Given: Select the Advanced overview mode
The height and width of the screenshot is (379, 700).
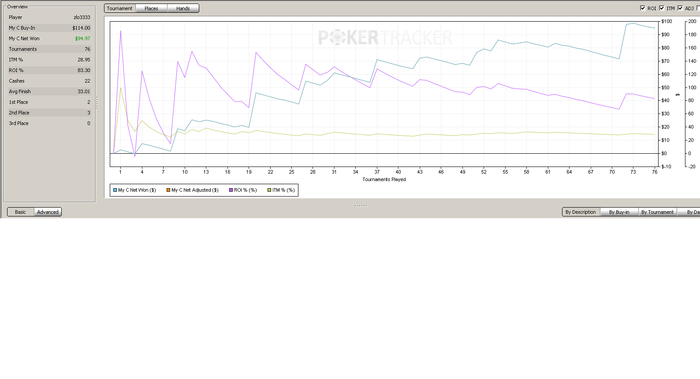Looking at the screenshot, I should [48, 212].
